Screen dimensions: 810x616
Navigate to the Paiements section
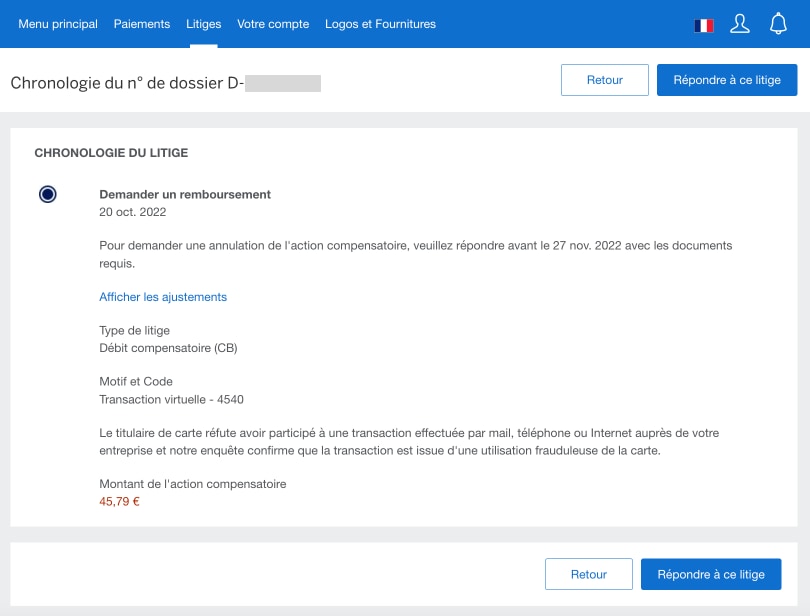[x=142, y=24]
